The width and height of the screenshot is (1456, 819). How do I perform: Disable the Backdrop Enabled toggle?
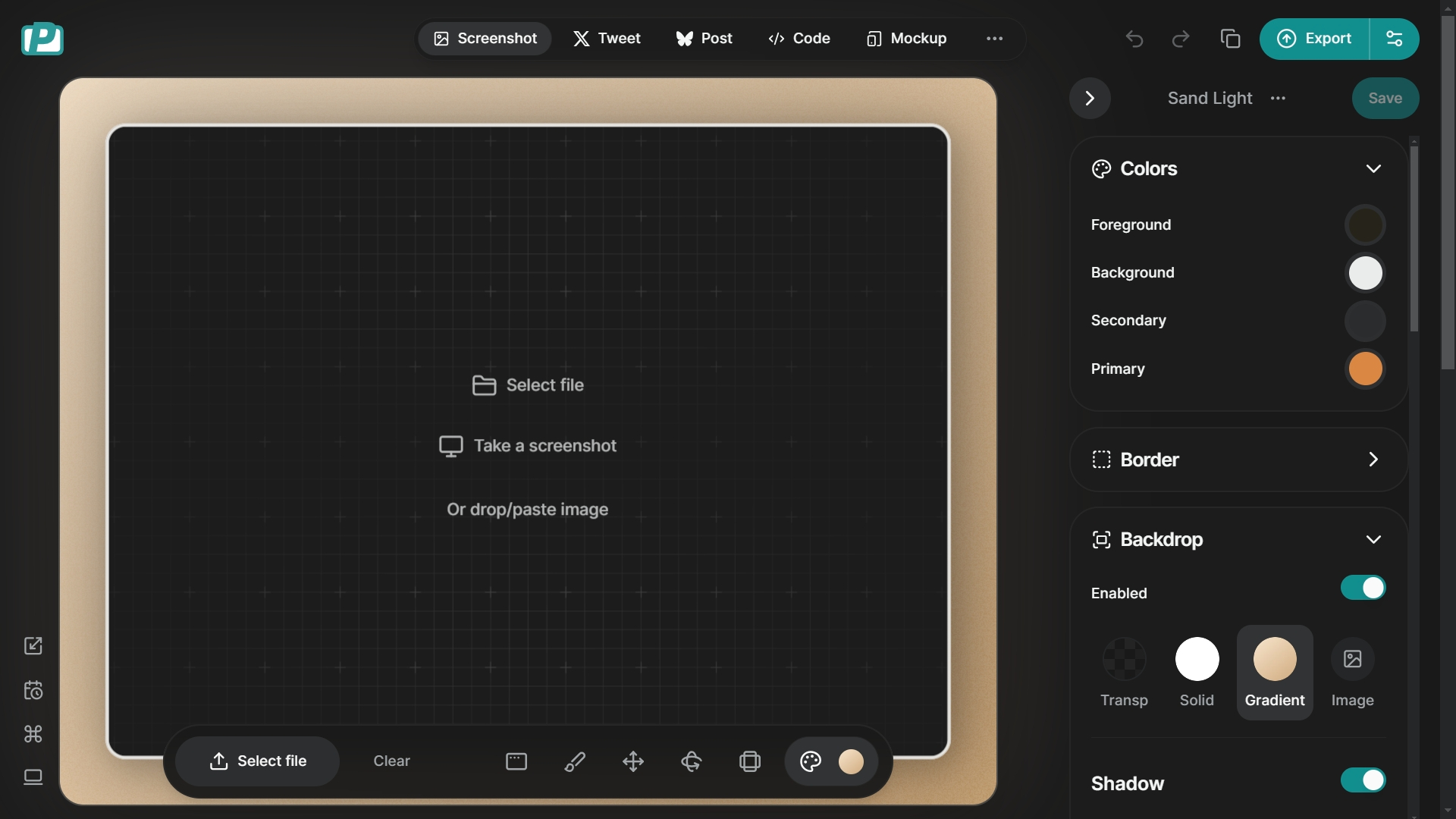coord(1363,588)
